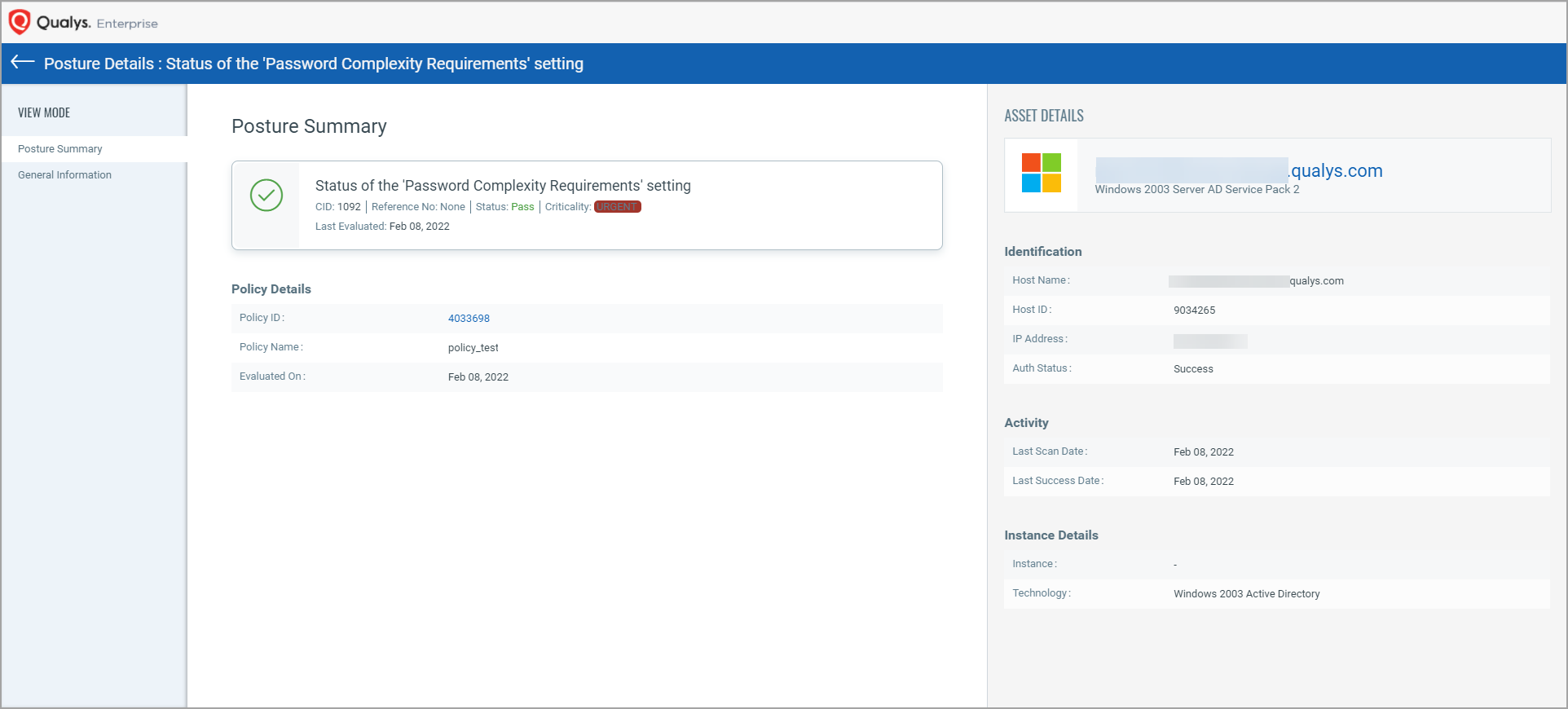The width and height of the screenshot is (1568, 709).
Task: Switch to General Information view
Action: (x=65, y=175)
